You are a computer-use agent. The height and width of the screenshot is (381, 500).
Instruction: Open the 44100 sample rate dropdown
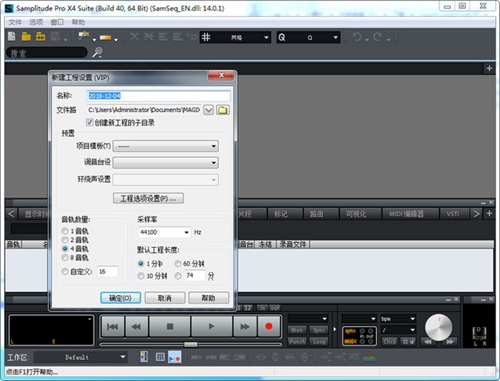coord(164,232)
